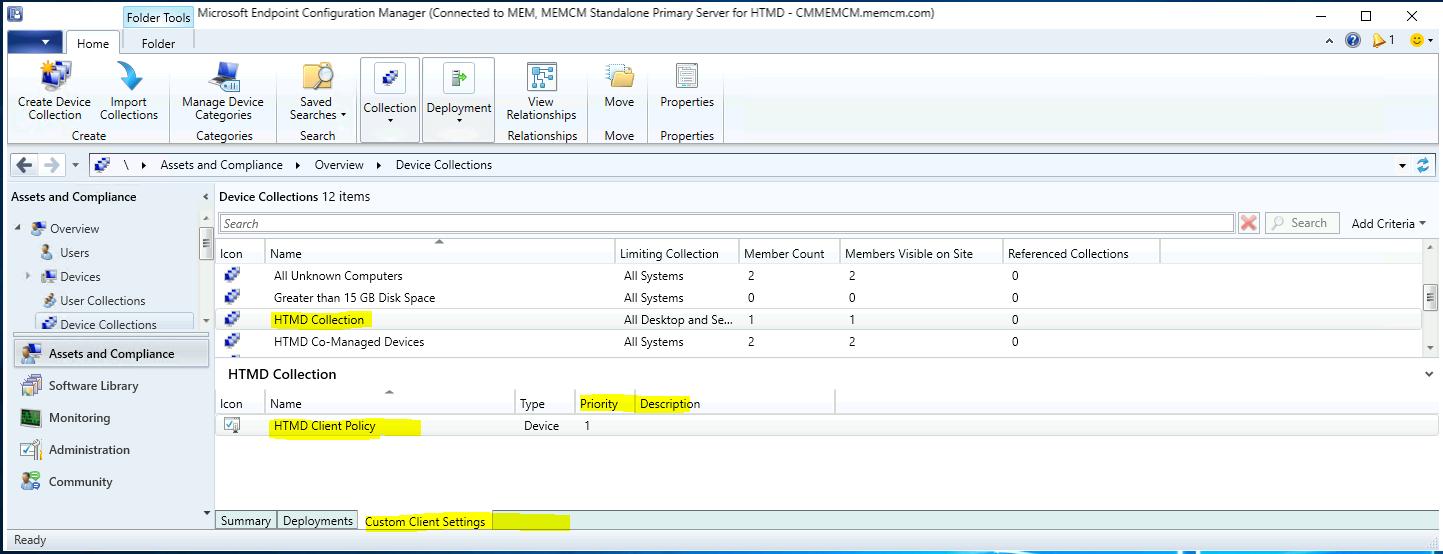Click the Folder Tools contextual tab
The image size is (1443, 554).
point(158,18)
